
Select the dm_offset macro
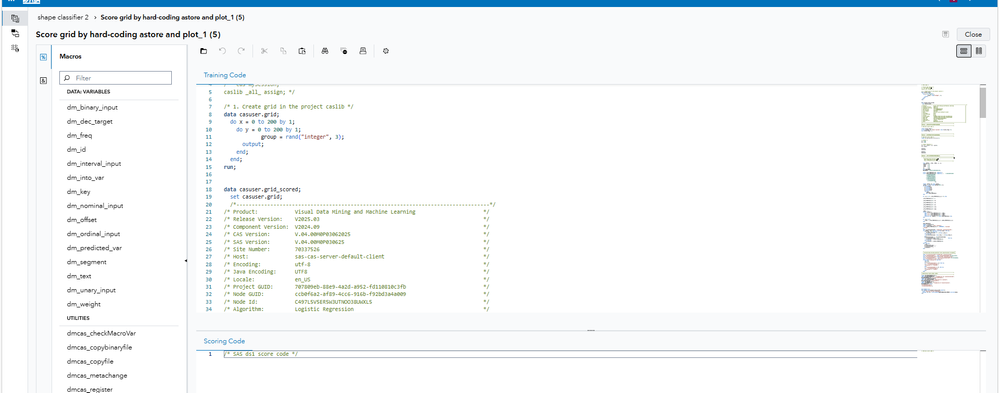(81, 220)
